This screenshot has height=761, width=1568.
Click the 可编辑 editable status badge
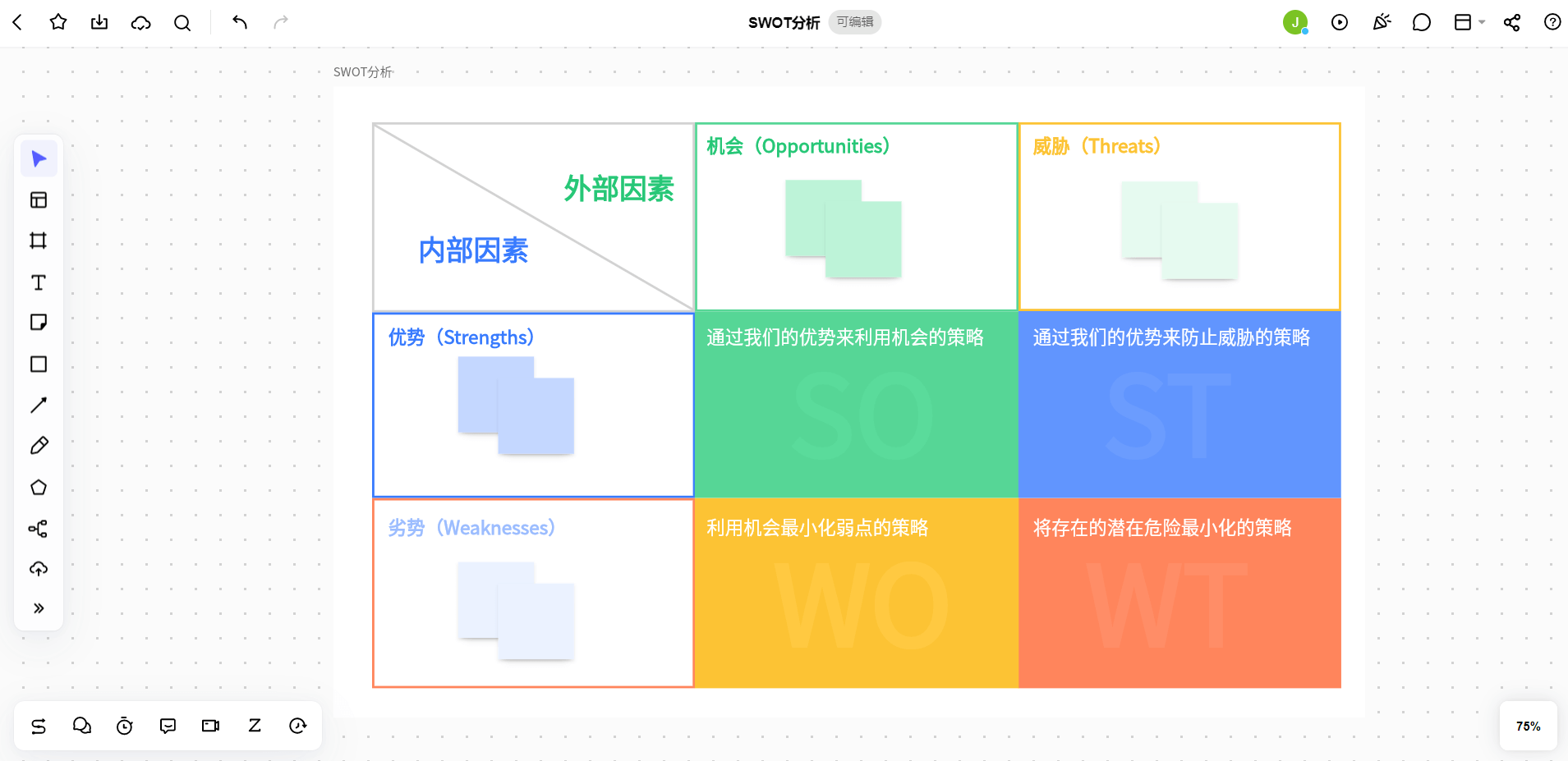(855, 22)
